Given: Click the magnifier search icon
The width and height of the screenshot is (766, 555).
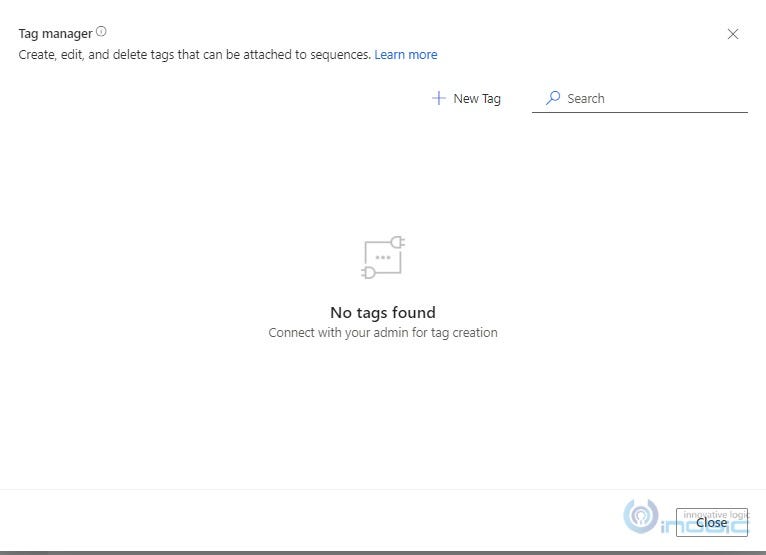Looking at the screenshot, I should point(553,98).
